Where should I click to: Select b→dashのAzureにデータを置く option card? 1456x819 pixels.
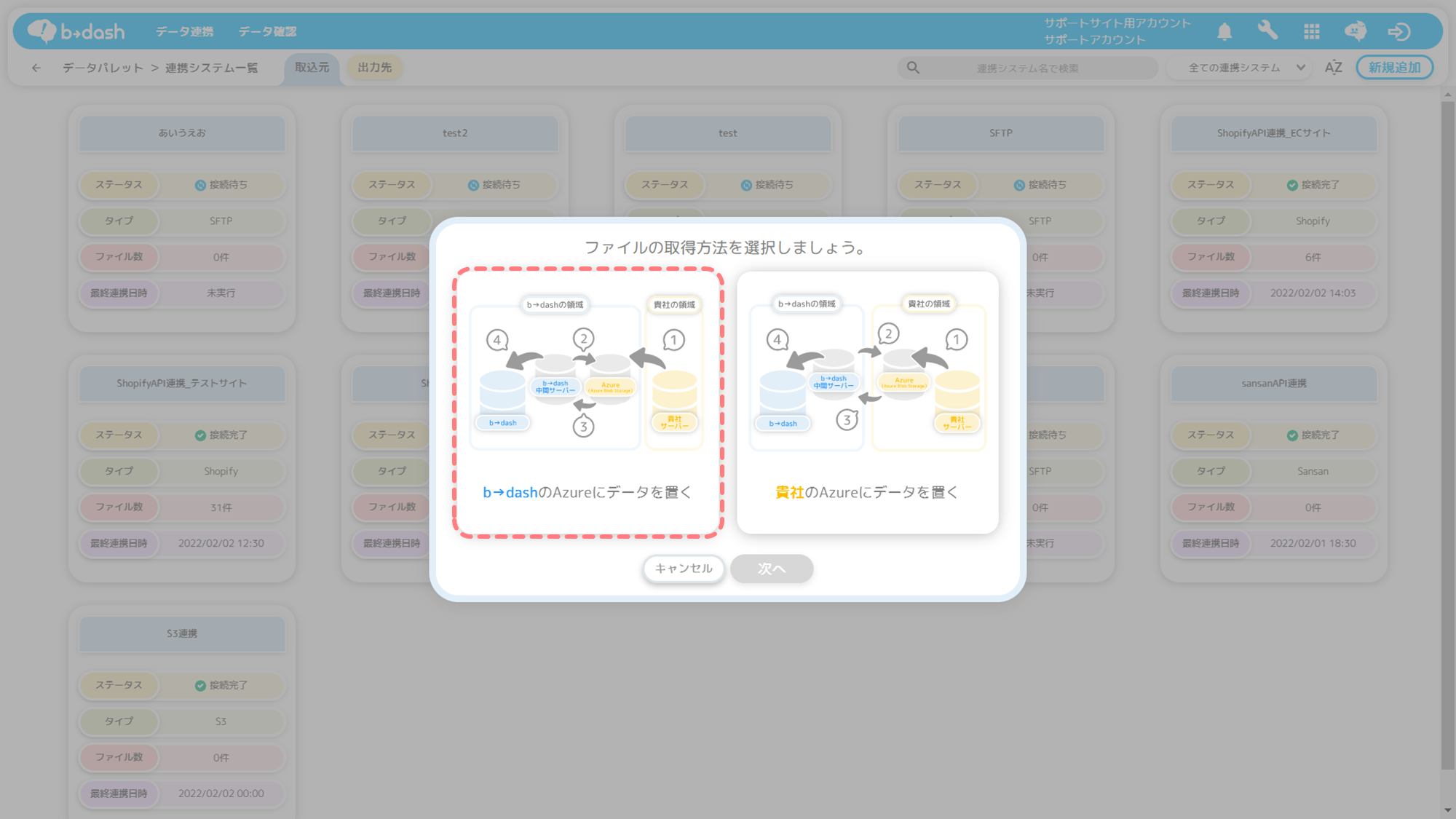588,403
